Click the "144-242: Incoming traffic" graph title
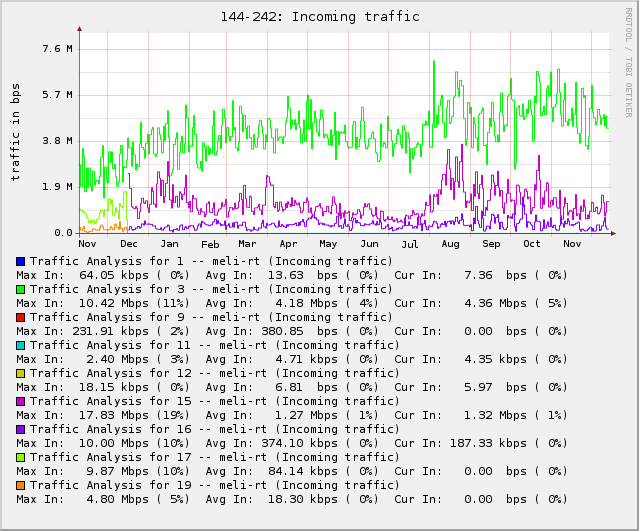639x531 pixels. 319,17
